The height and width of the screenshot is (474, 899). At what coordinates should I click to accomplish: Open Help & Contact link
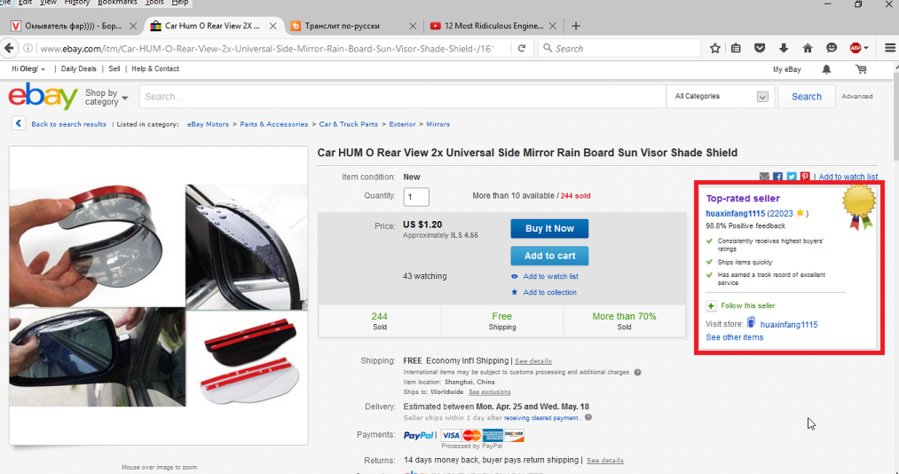(155, 69)
